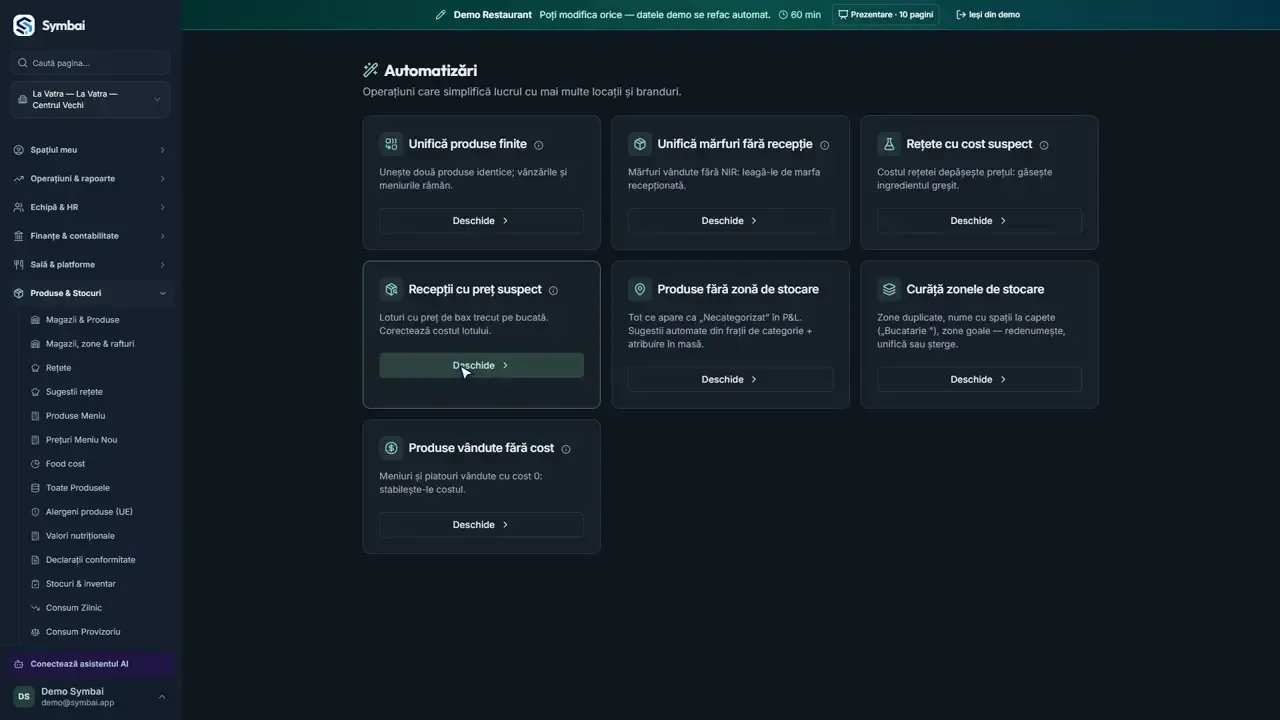Click the Recepții cu preț suspect card icon
This screenshot has height=720, width=1280.
pyautogui.click(x=391, y=289)
